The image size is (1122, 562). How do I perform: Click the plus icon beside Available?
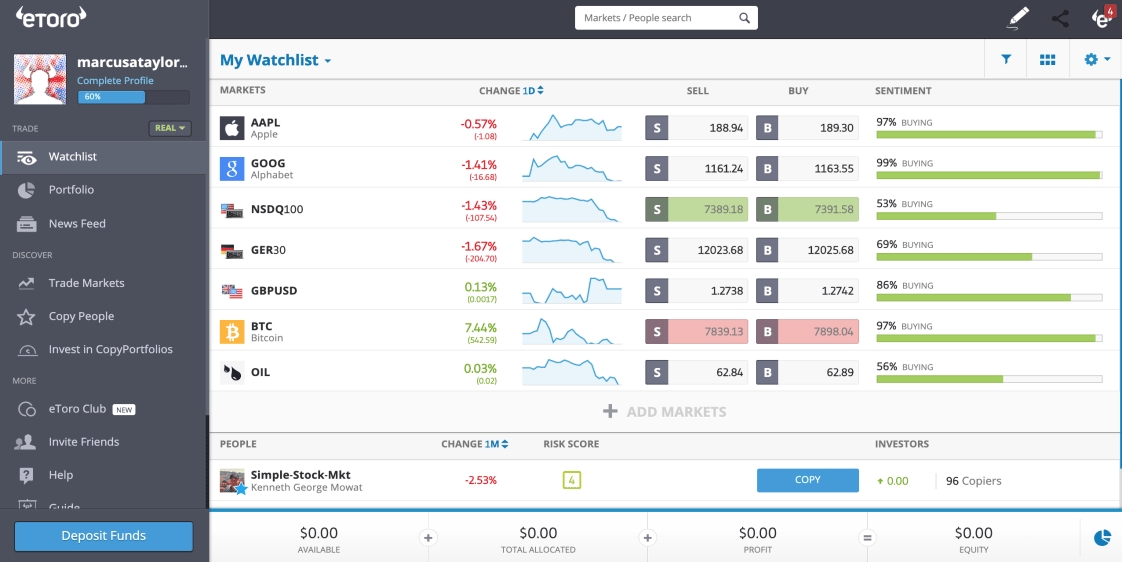pyautogui.click(x=428, y=538)
